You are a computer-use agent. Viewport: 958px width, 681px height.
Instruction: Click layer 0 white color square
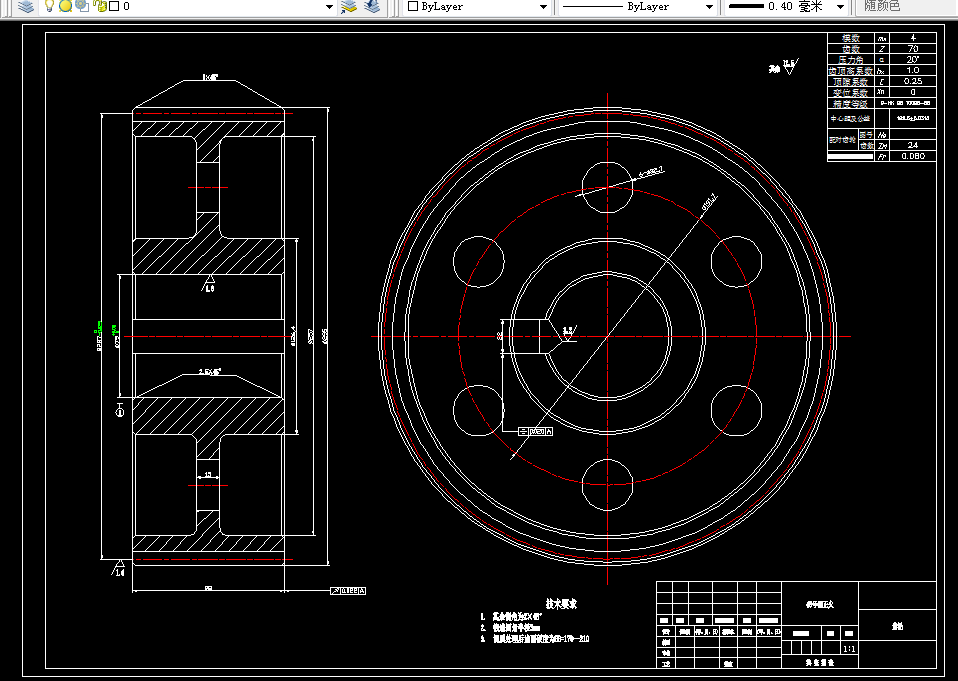tap(114, 6)
